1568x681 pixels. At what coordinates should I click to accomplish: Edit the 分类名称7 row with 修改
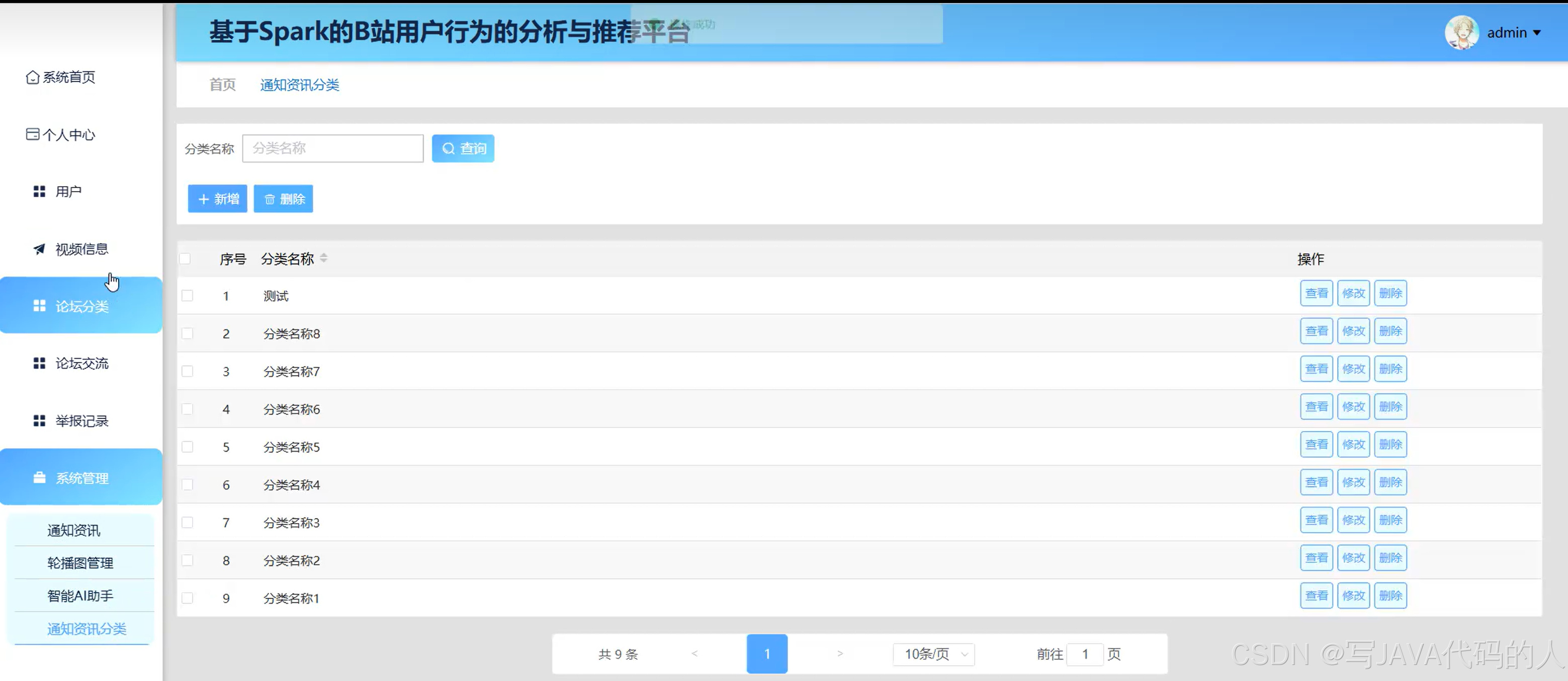(x=1354, y=369)
